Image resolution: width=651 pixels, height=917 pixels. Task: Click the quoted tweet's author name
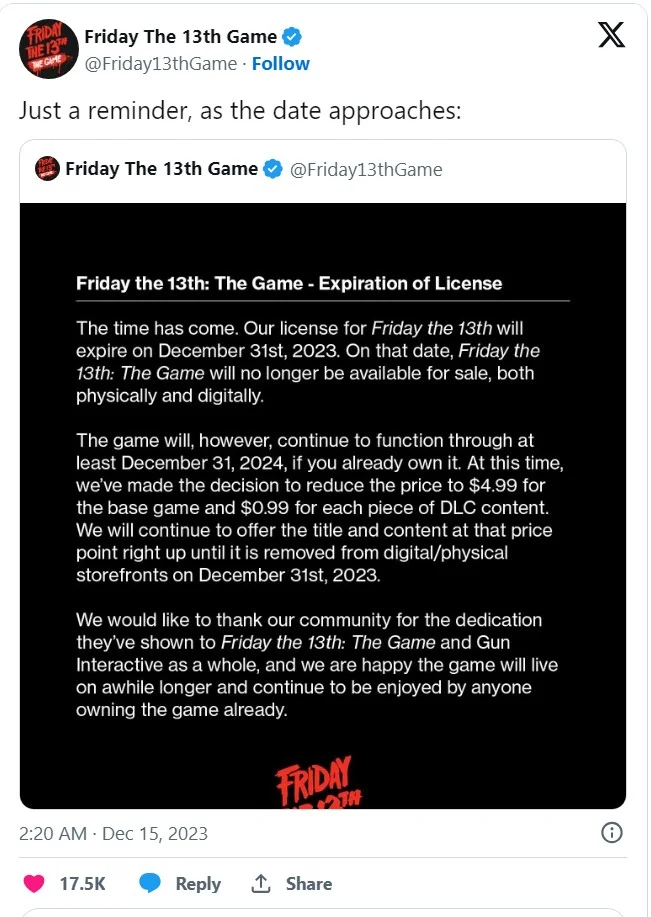click(x=161, y=169)
